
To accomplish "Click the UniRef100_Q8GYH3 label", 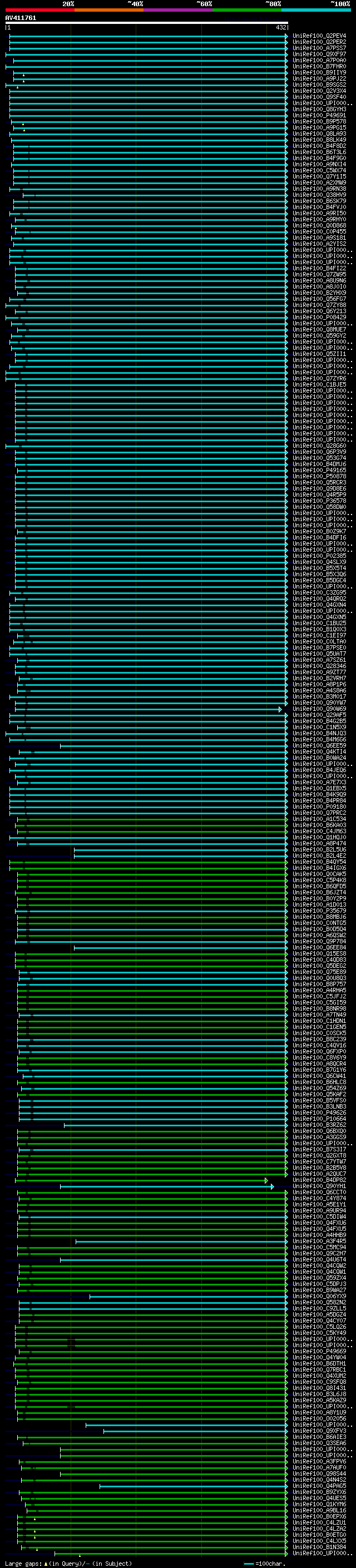I will [x=319, y=110].
